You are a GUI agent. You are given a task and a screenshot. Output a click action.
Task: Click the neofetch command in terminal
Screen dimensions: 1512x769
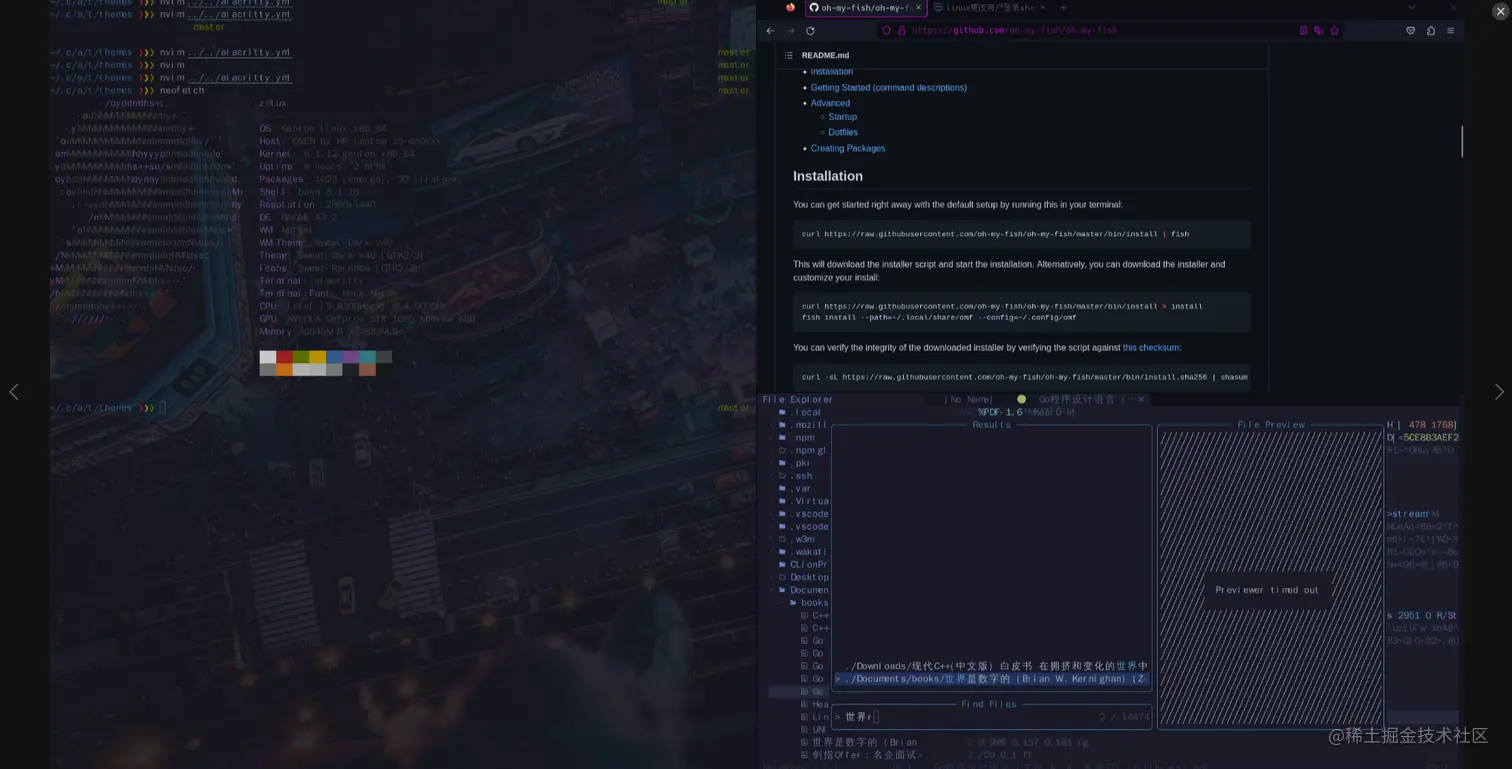pos(182,90)
